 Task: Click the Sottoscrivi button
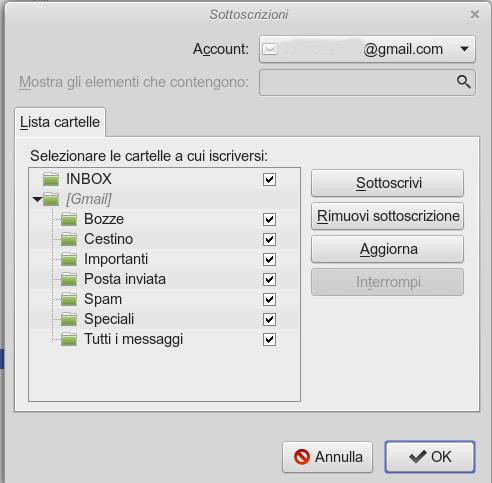(387, 183)
